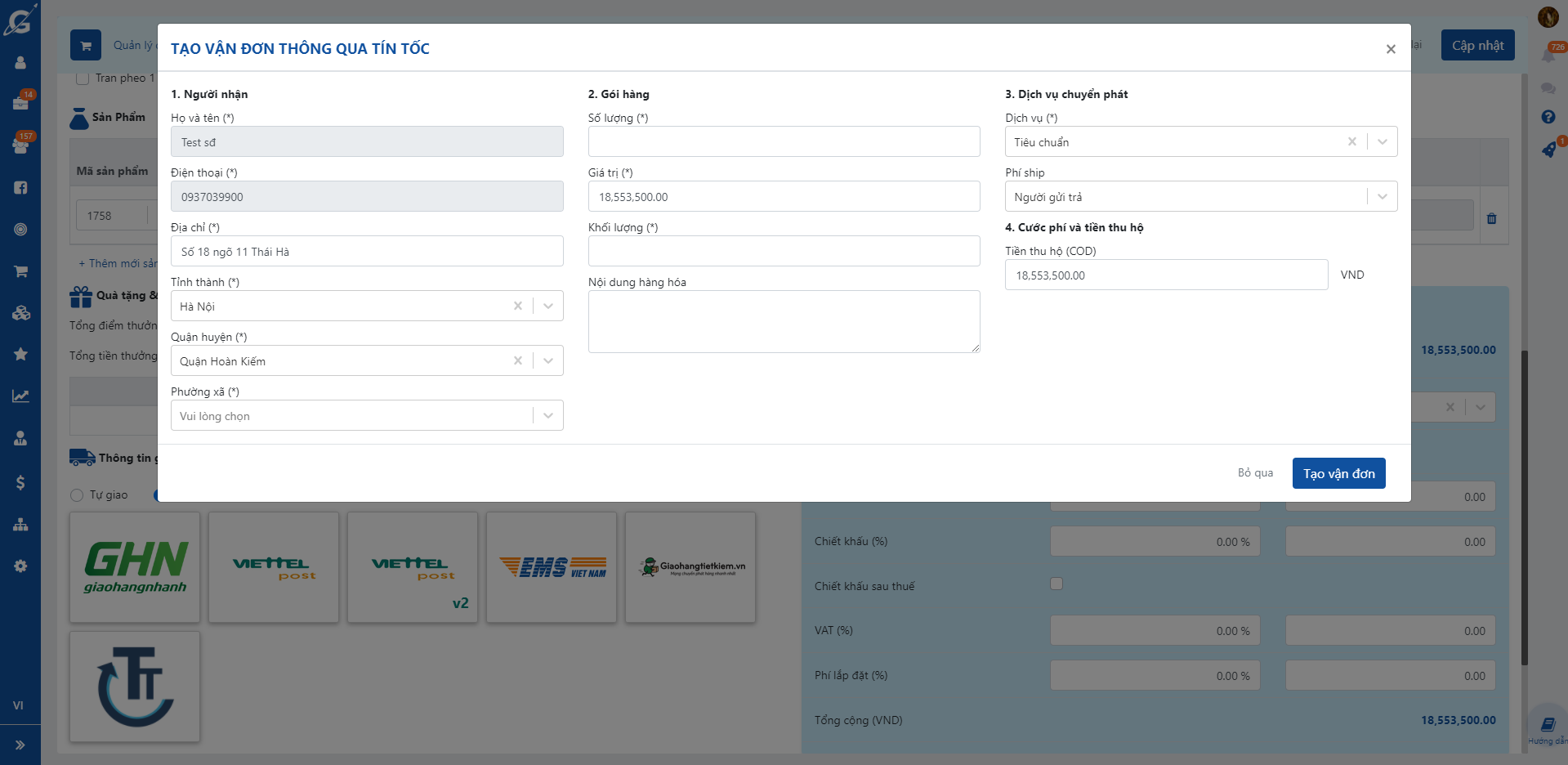Open the star favorites sidebar icon

coord(20,354)
